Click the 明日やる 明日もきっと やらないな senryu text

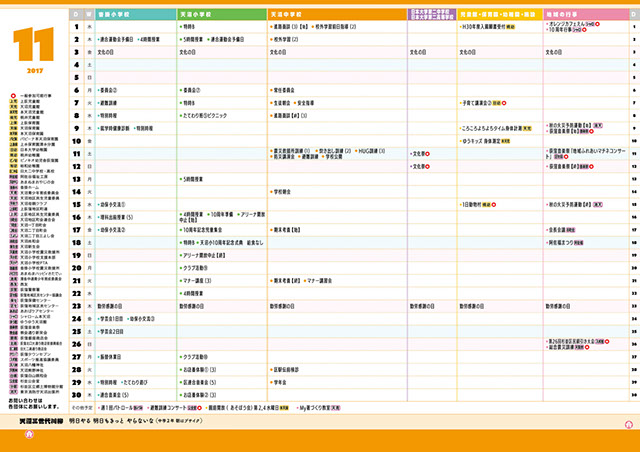coord(112,421)
